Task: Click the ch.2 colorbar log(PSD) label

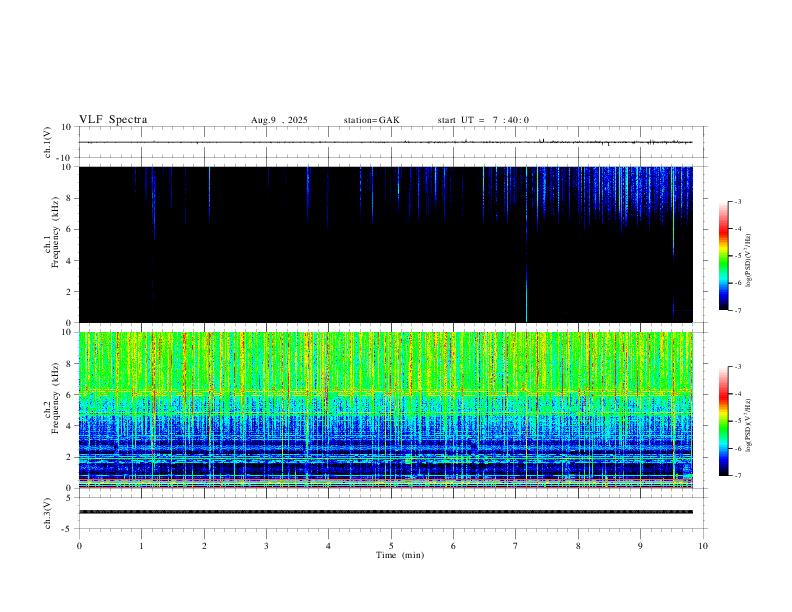Action: click(x=749, y=425)
